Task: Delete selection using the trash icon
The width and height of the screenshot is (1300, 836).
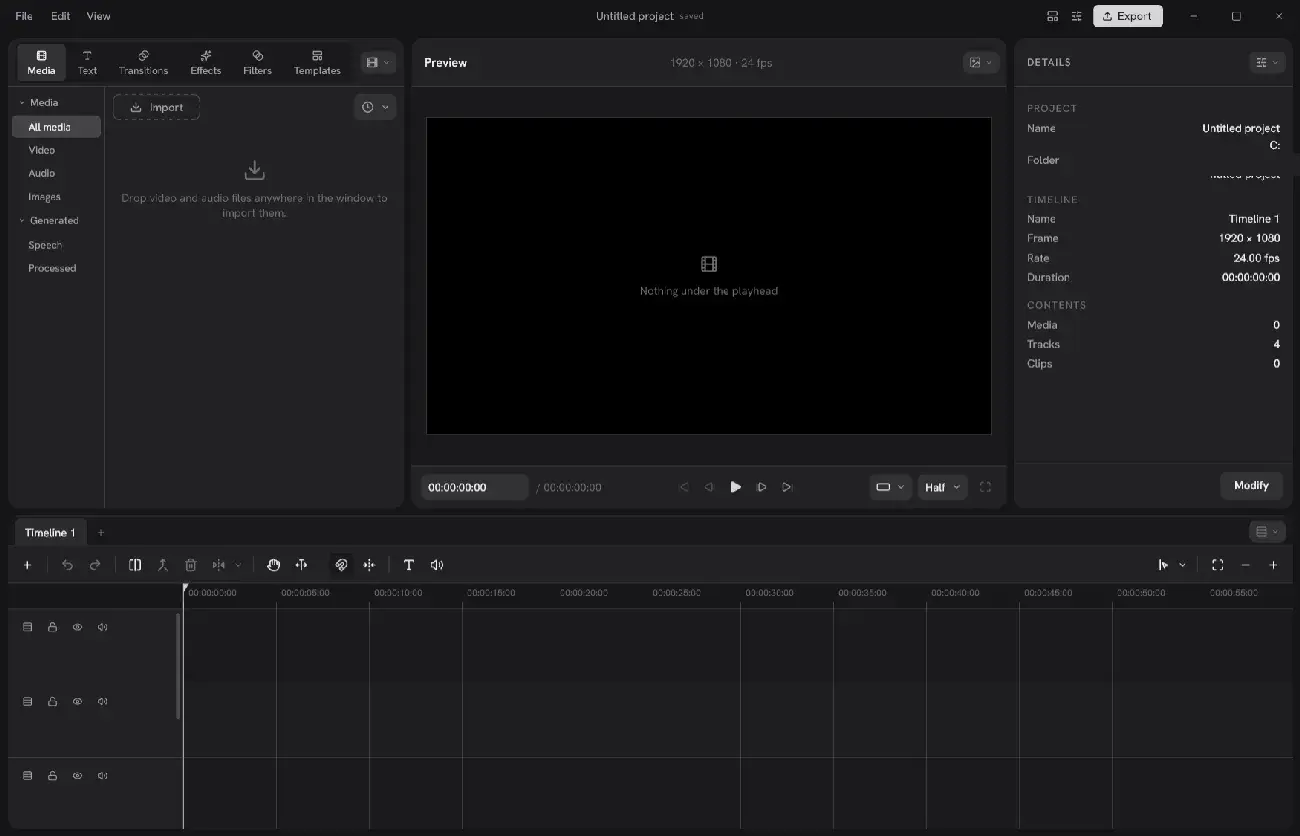Action: 191,565
